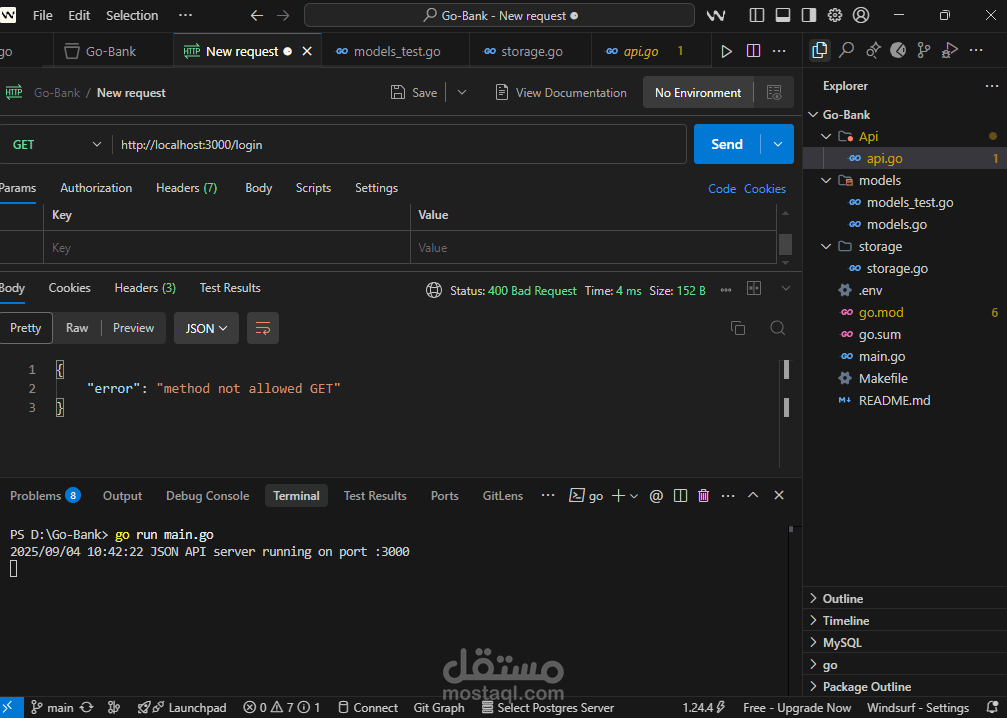Open the Source Control branch icon

pyautogui.click(x=924, y=50)
